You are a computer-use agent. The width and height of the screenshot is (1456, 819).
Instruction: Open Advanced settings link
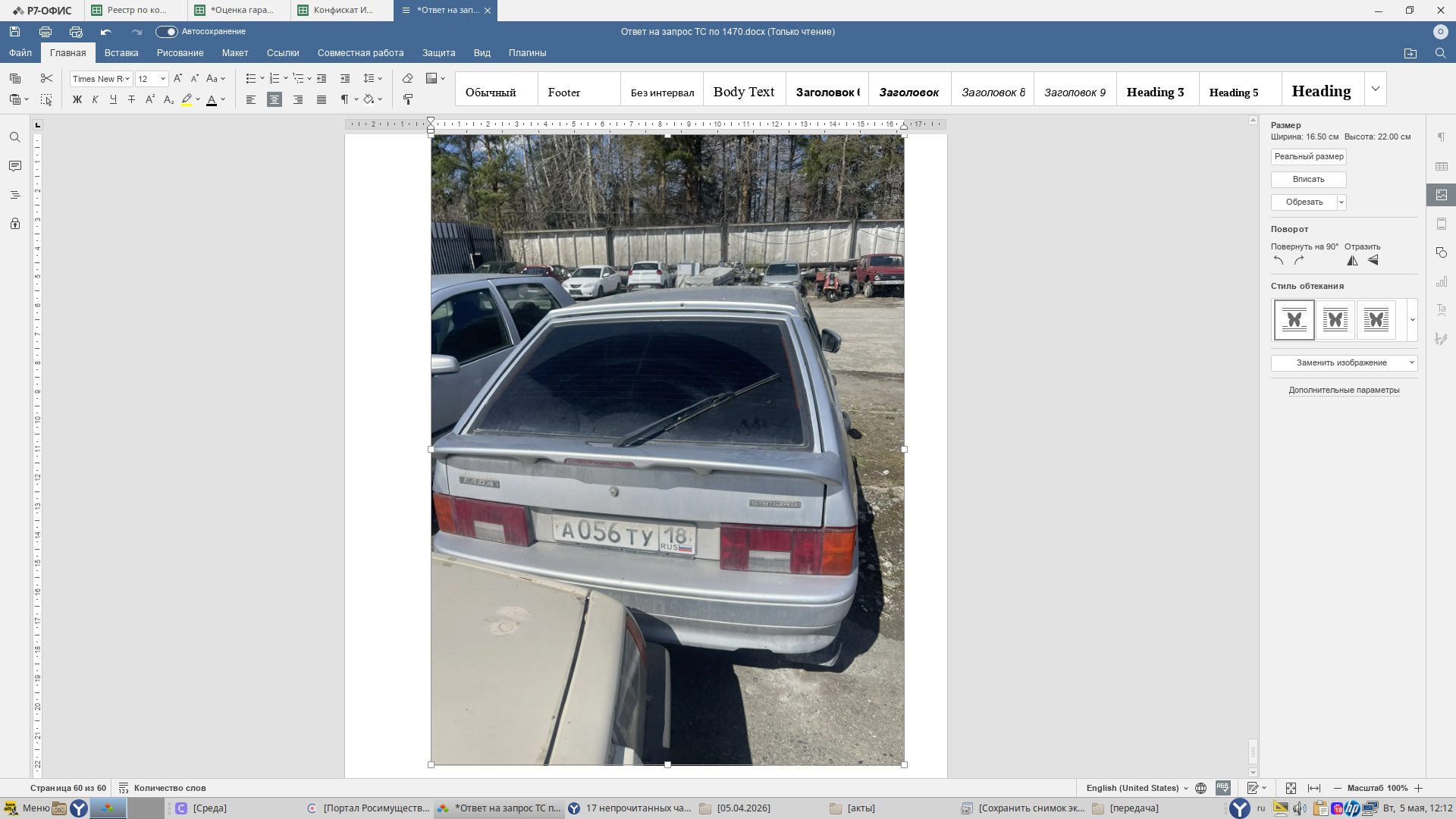click(x=1344, y=391)
